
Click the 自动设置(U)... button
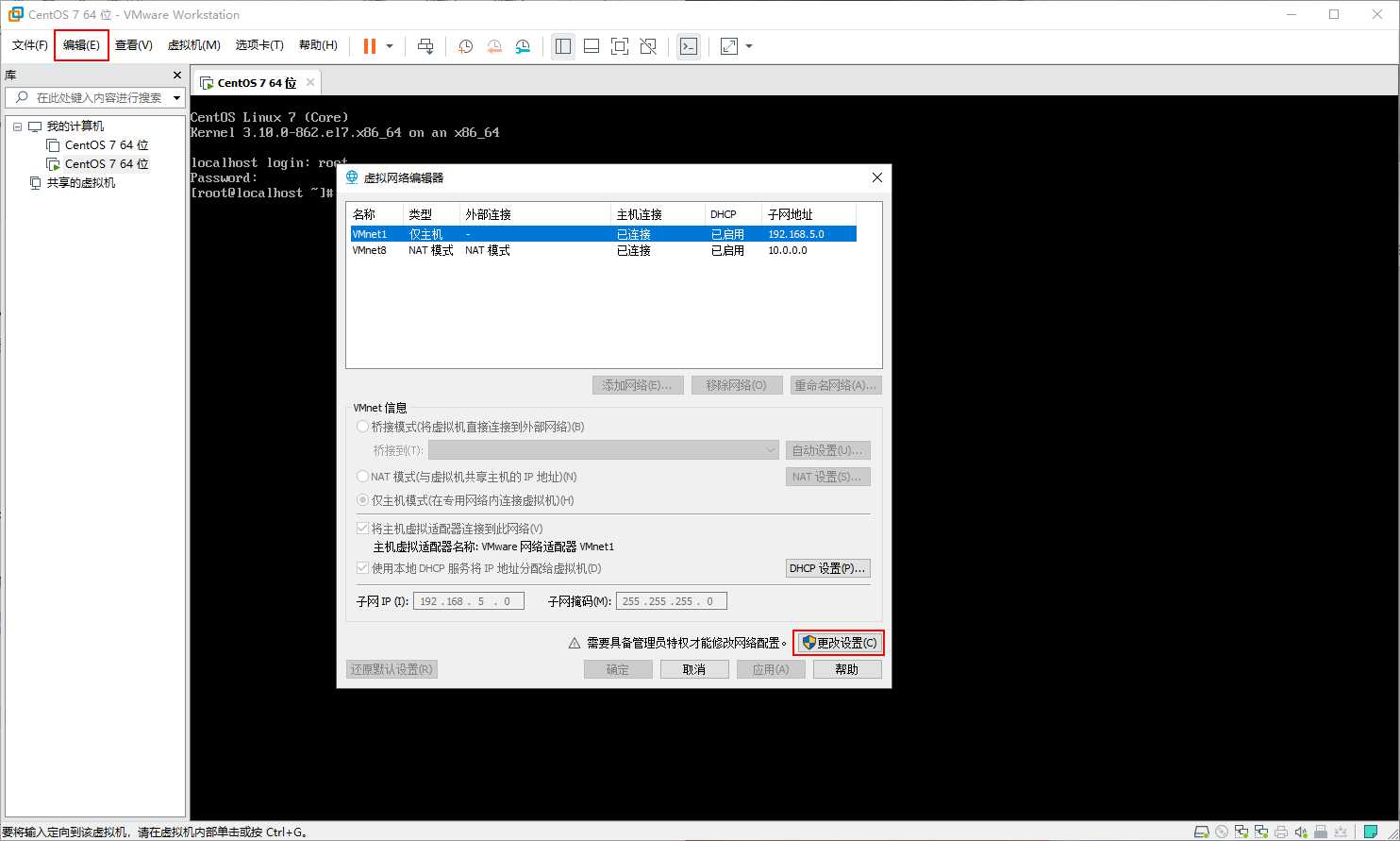tap(828, 450)
